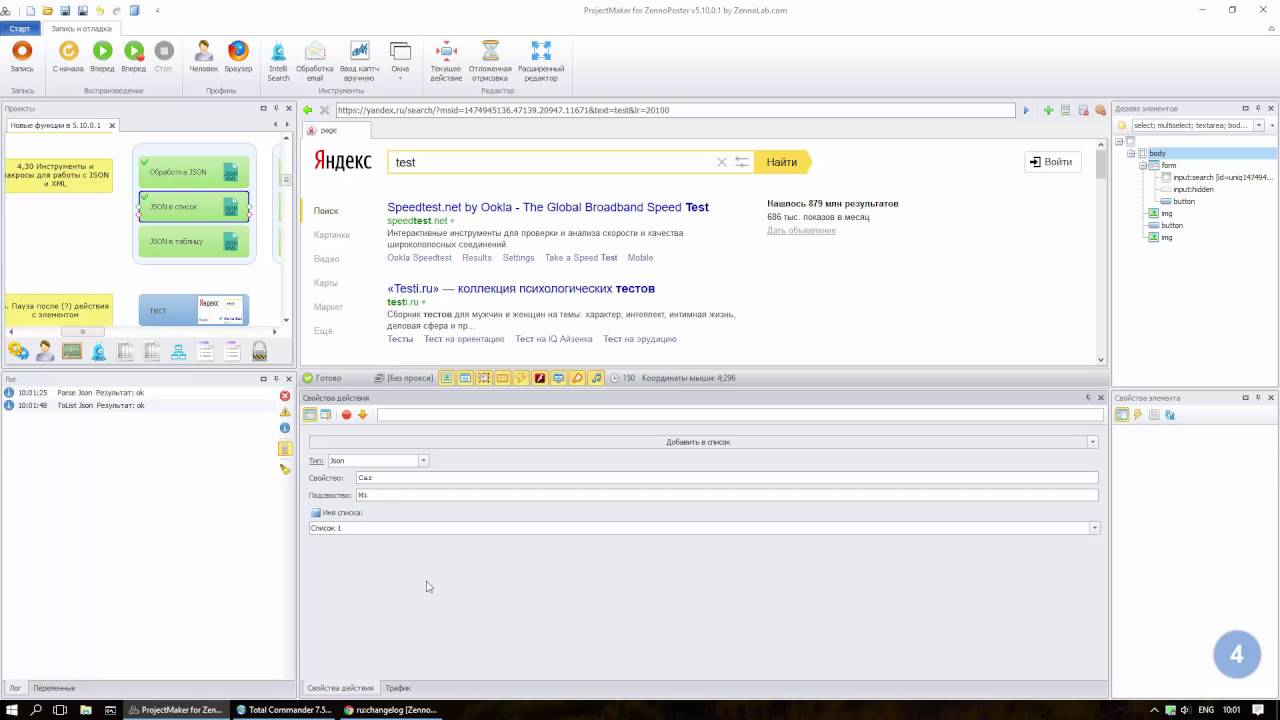Switch to Свойства действия bottom tab
Screen dimensions: 1280x720
[340, 688]
